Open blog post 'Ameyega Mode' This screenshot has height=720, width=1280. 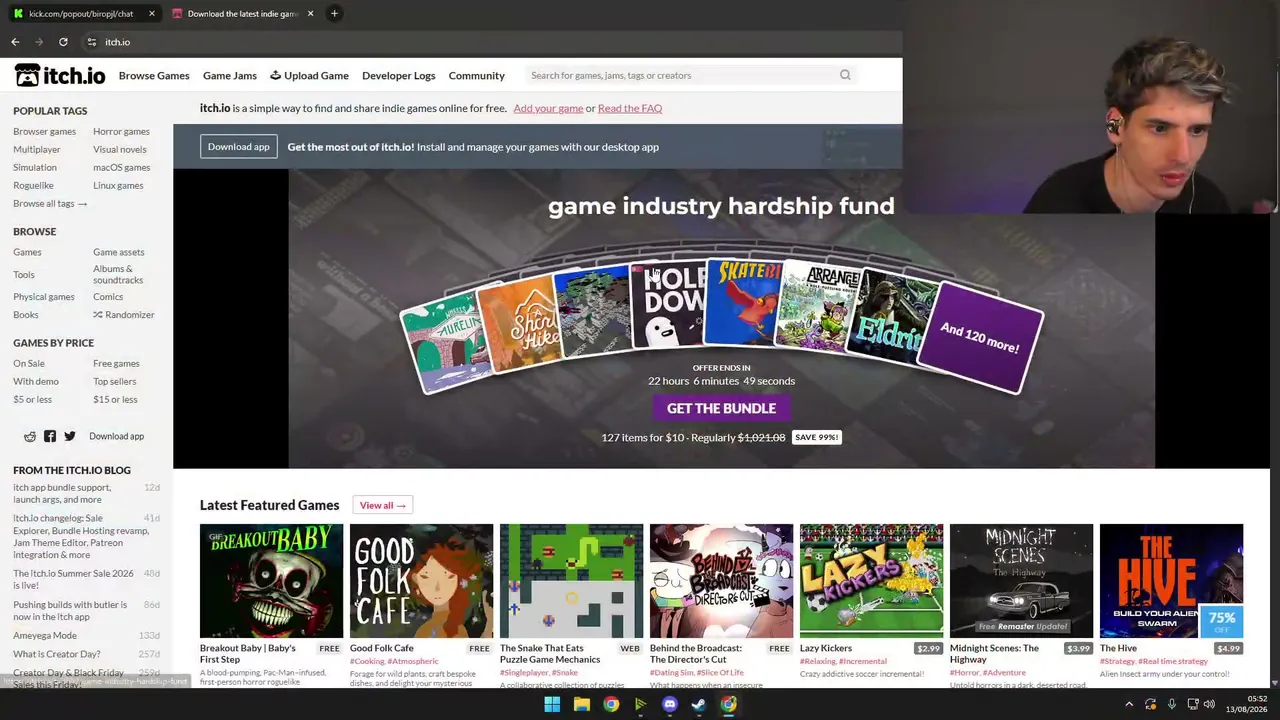tap(45, 635)
